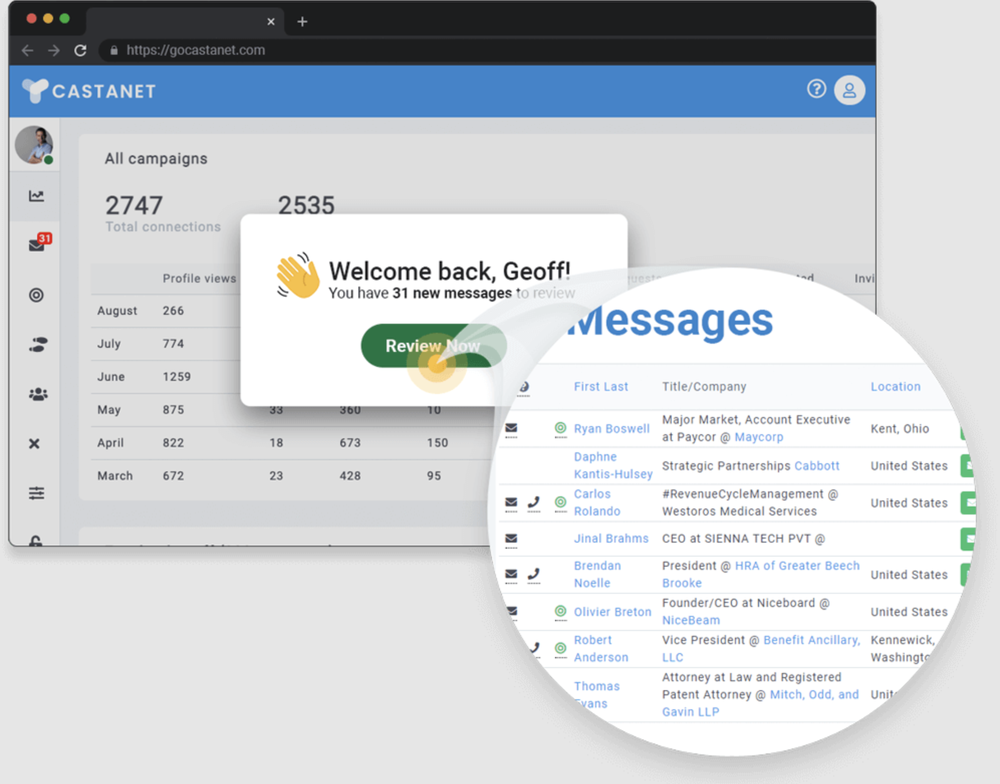Open Olivier Breton's profile link
This screenshot has width=1000, height=784.
[612, 612]
